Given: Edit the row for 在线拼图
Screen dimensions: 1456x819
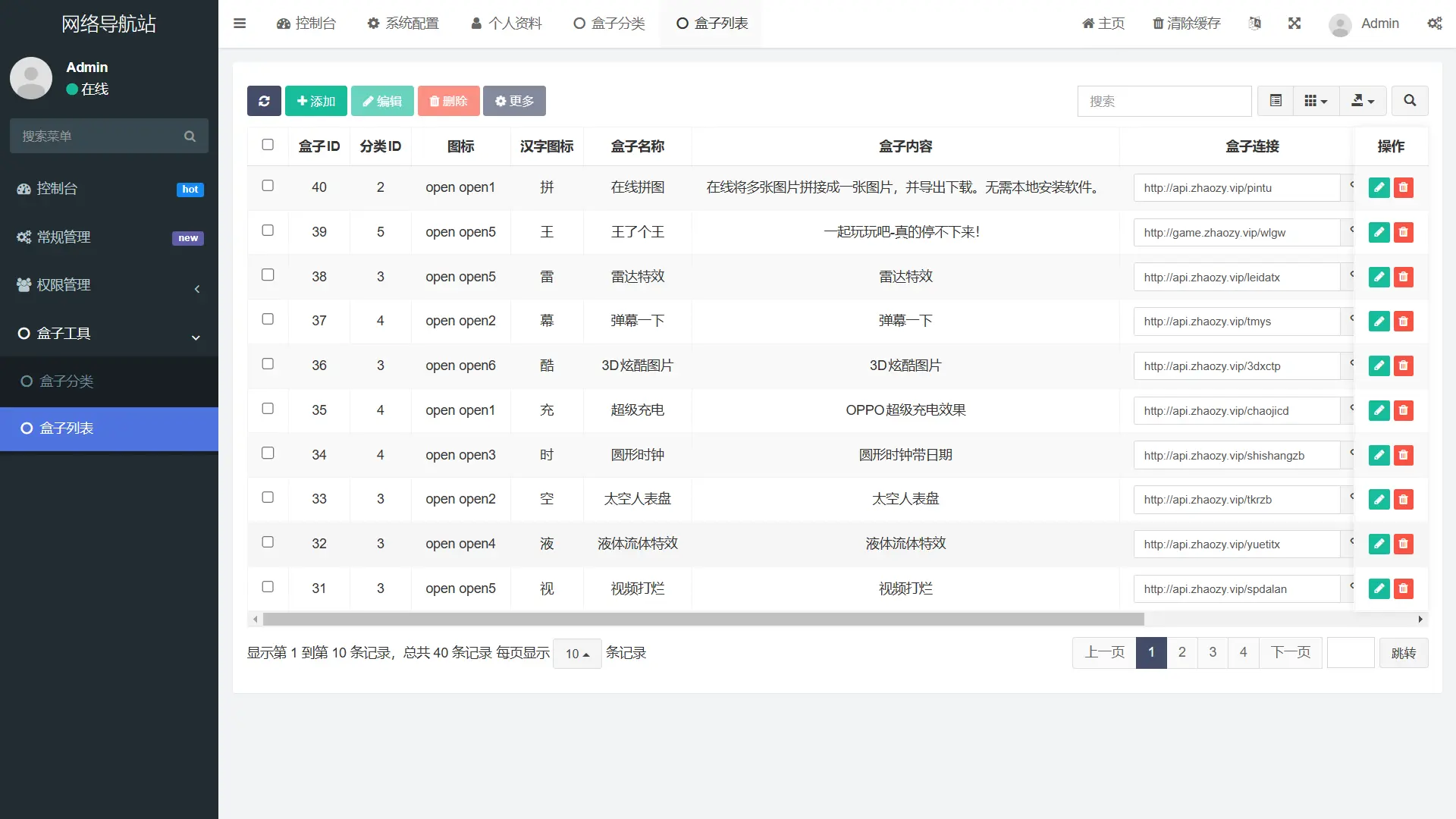Looking at the screenshot, I should tap(1379, 187).
